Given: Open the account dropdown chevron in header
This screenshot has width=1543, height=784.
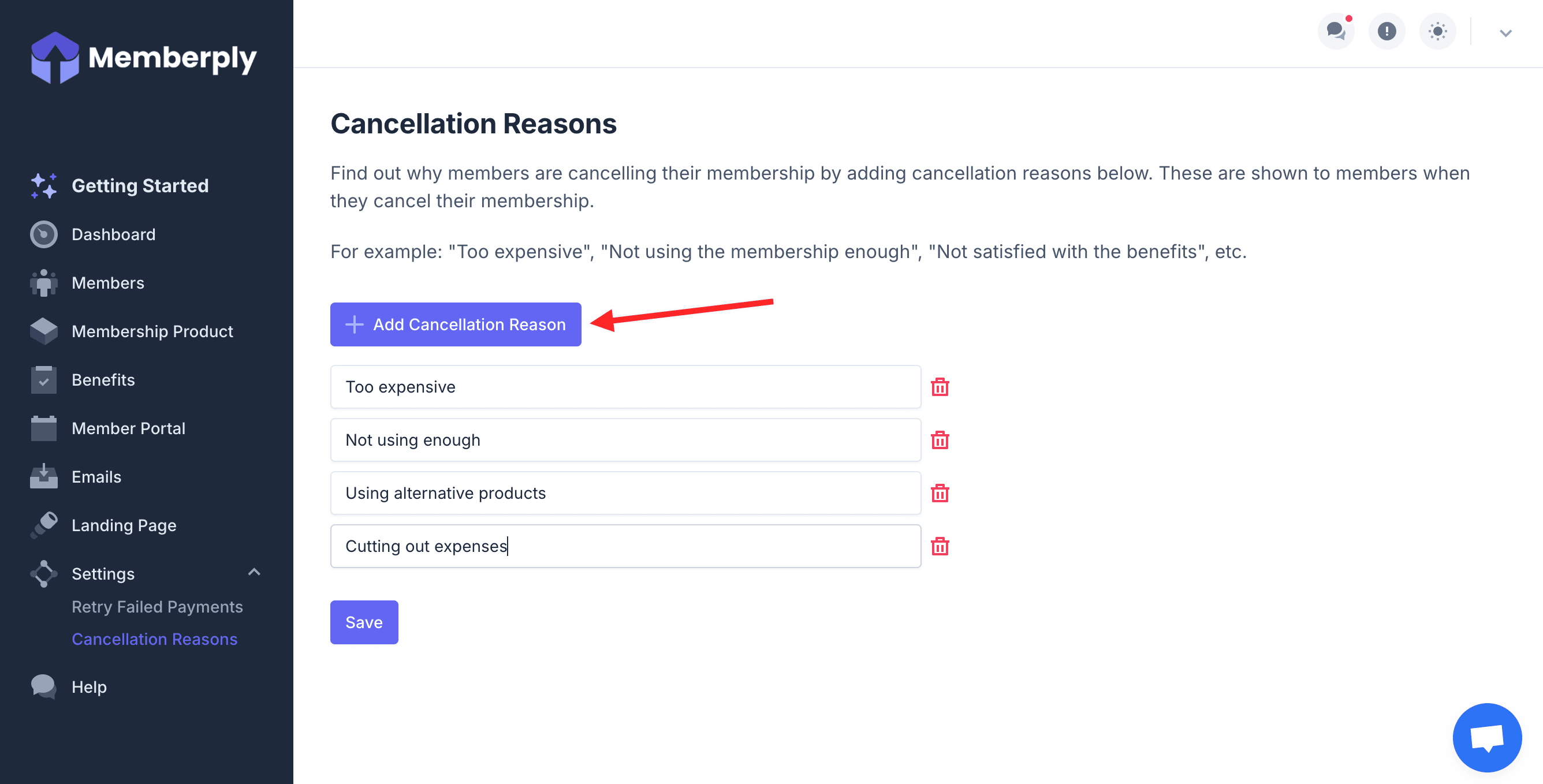Looking at the screenshot, I should pos(1505,33).
